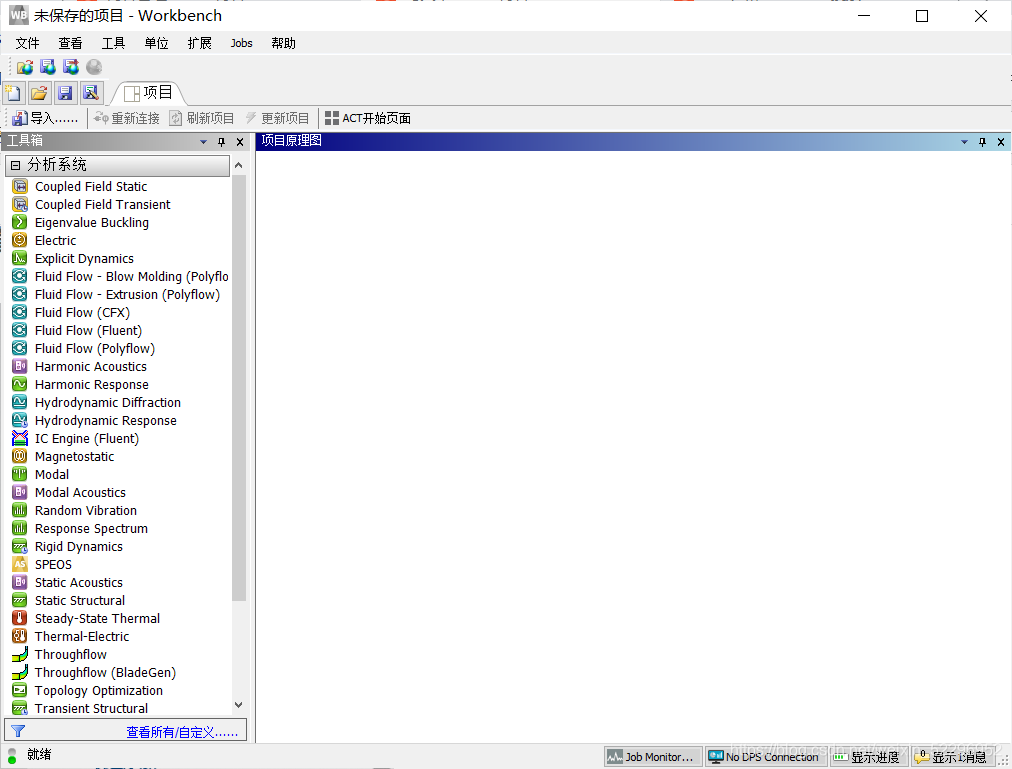Click the Magnetostatic icon
Viewport: 1012px width, 769px height.
coord(20,456)
